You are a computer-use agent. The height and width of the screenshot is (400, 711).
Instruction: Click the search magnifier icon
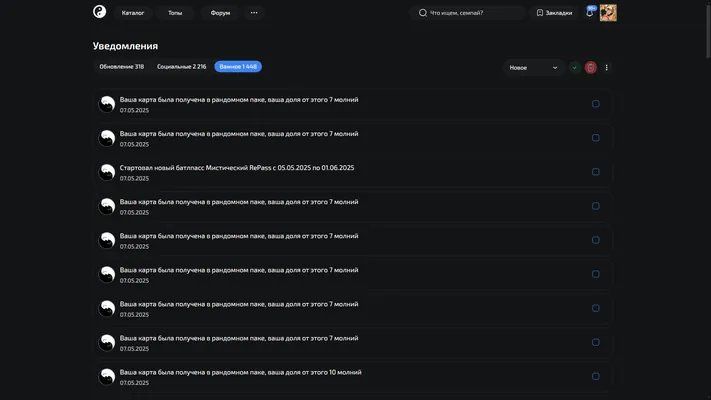point(423,13)
